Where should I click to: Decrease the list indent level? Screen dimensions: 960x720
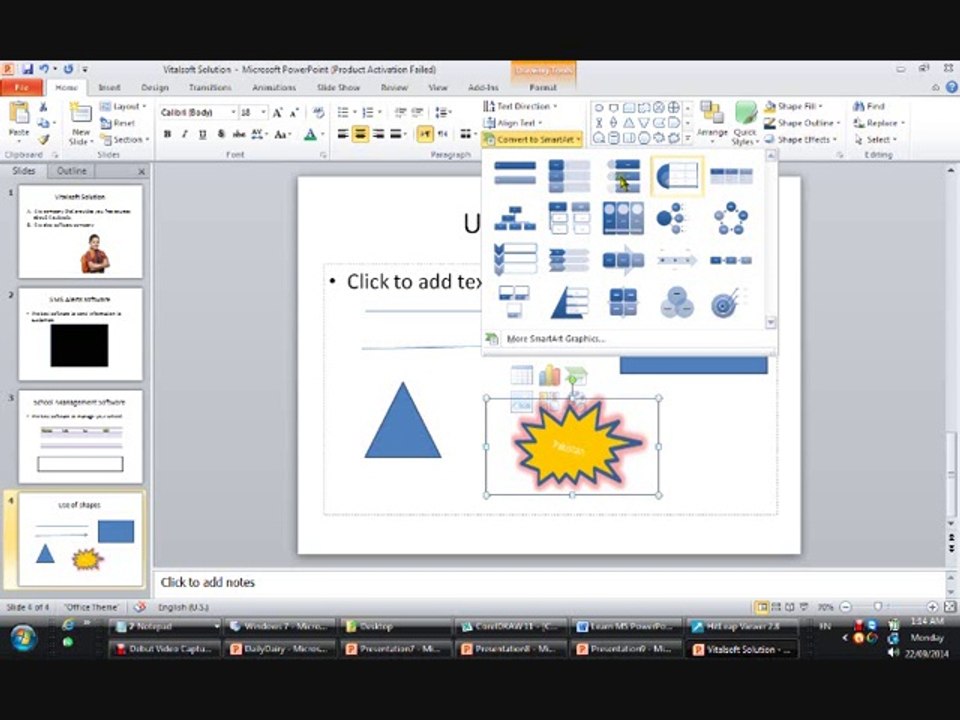400,113
